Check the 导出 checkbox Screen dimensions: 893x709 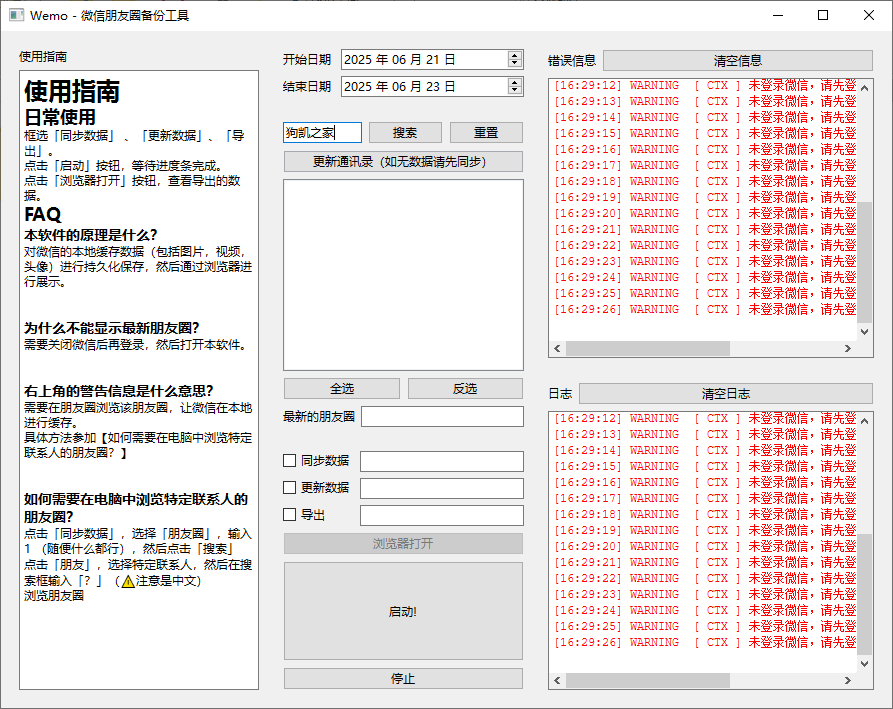[x=290, y=515]
